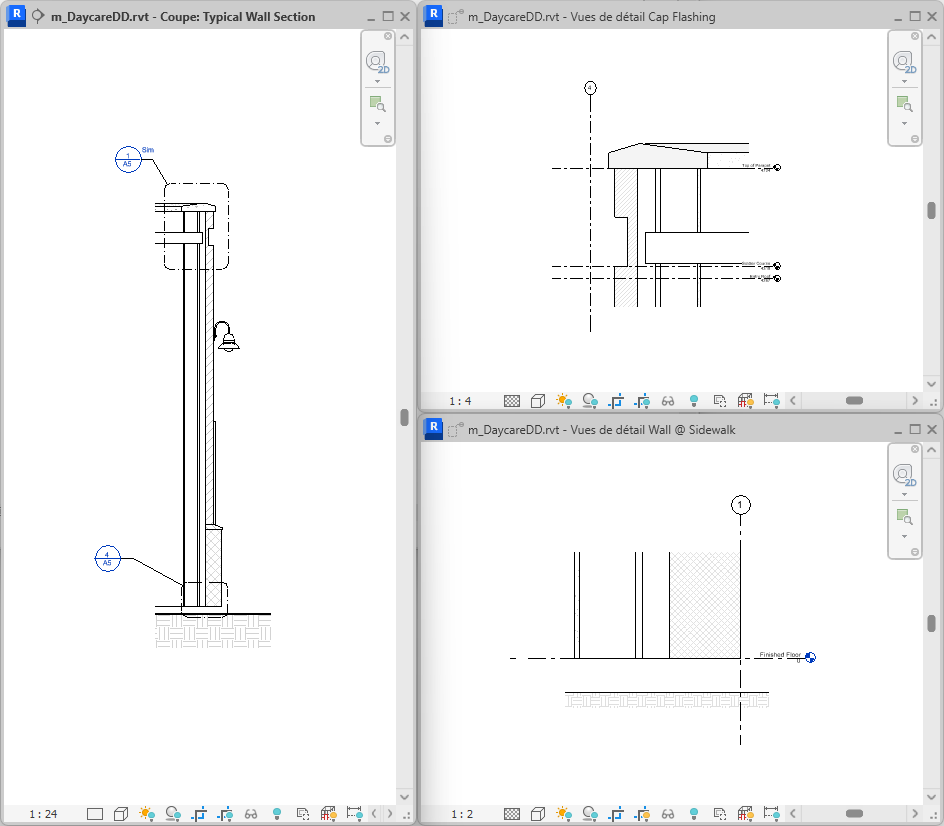Open the 1 : 24 view scale selector

click(43, 814)
